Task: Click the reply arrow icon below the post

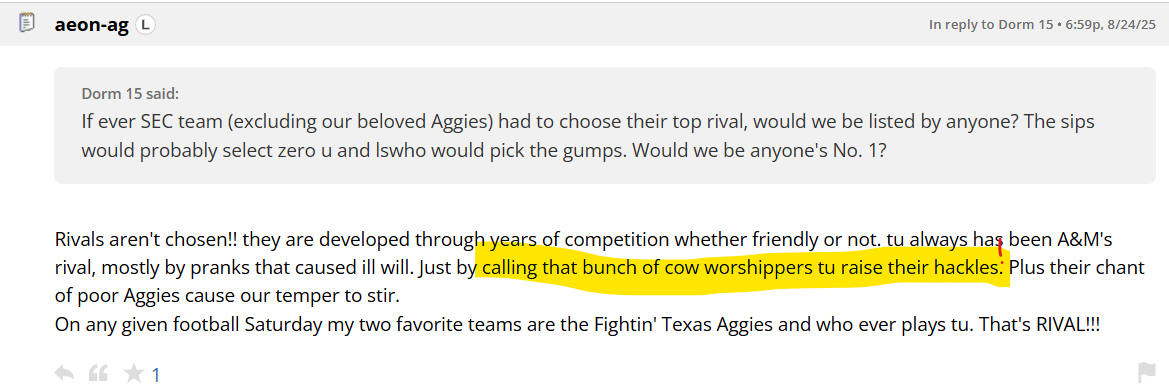Action: 64,373
